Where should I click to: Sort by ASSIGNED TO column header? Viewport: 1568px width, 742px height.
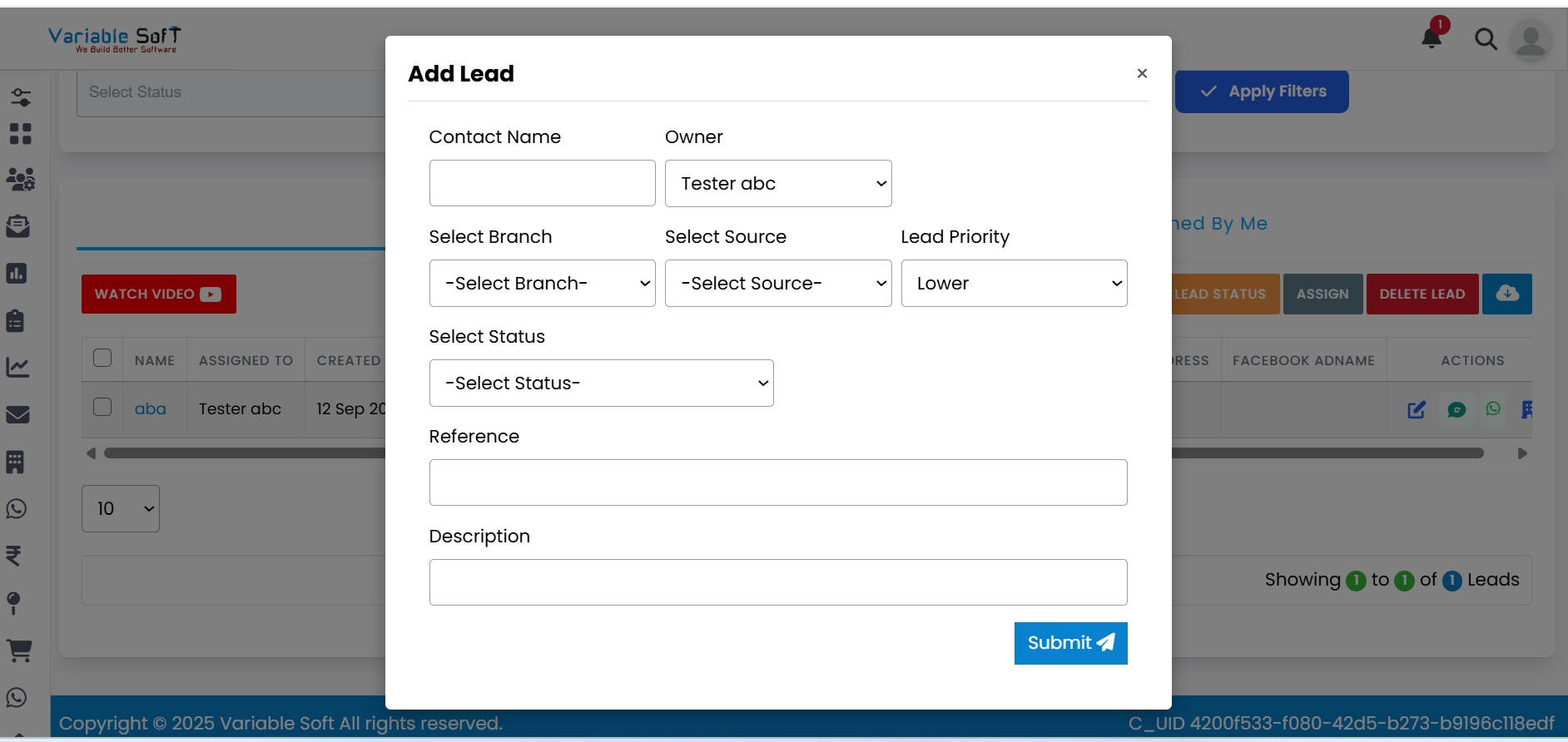tap(246, 360)
